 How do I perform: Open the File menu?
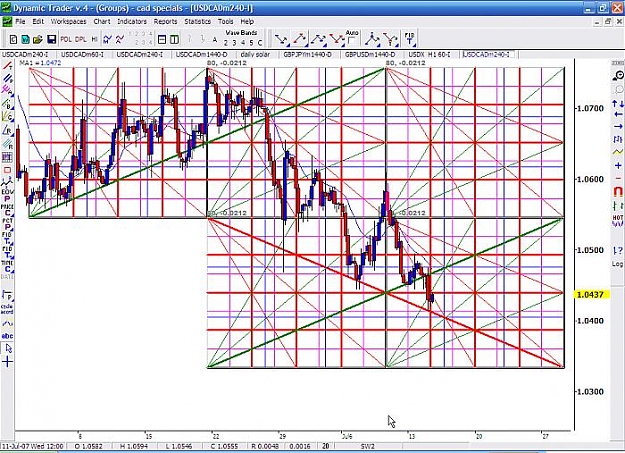(x=20, y=22)
